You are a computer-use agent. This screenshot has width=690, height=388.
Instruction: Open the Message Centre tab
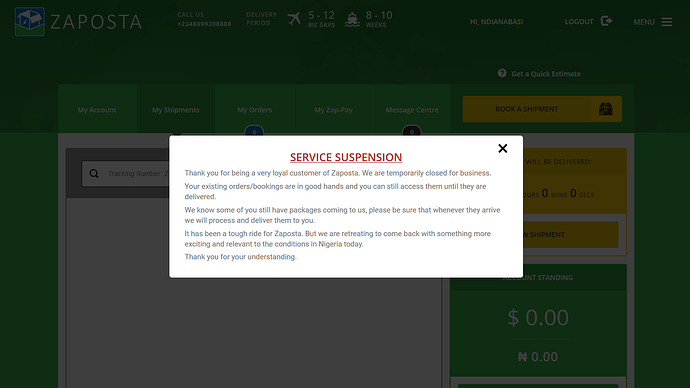pyautogui.click(x=412, y=110)
